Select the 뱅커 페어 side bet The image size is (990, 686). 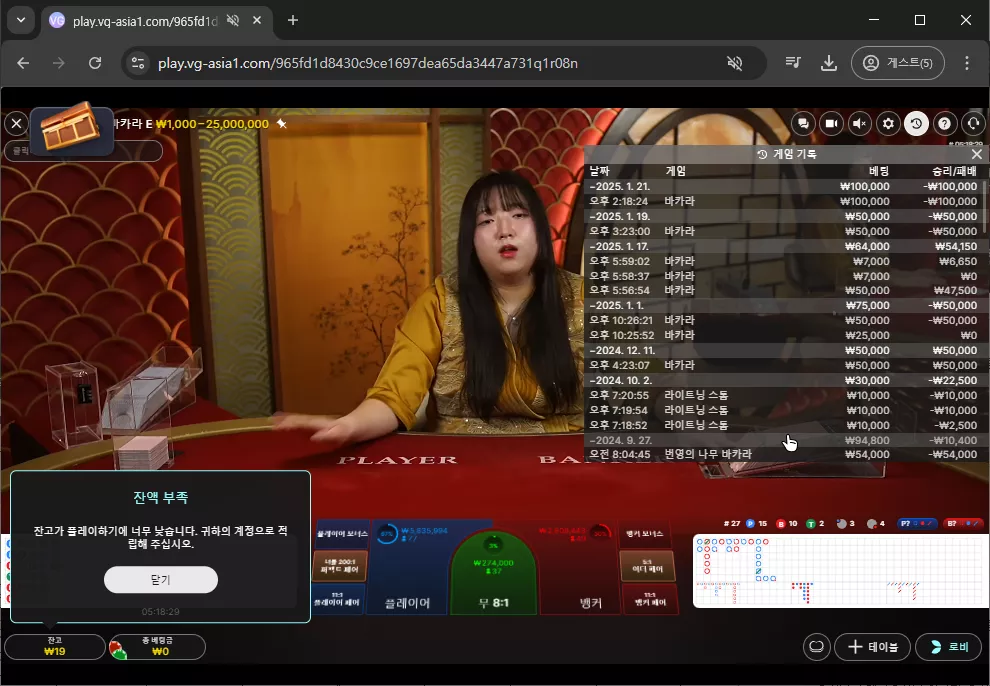tap(650, 599)
